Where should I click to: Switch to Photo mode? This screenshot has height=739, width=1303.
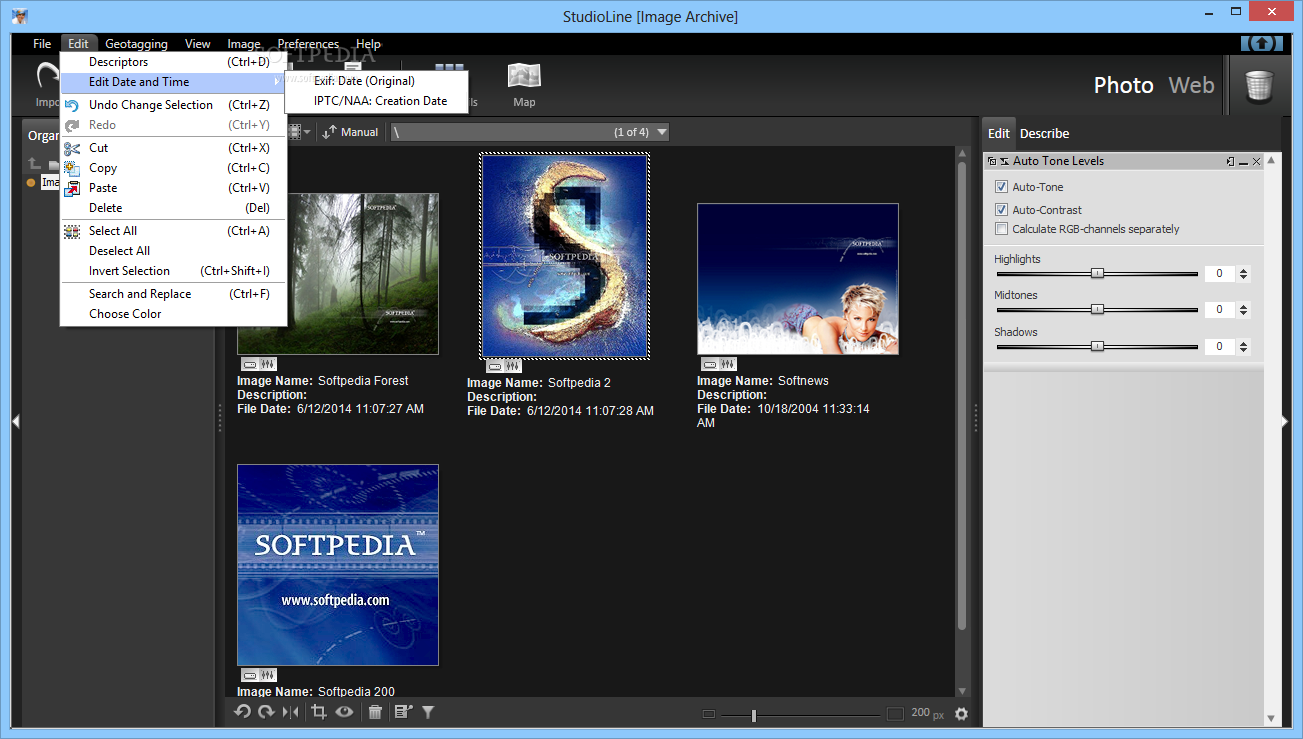pyautogui.click(x=1123, y=86)
